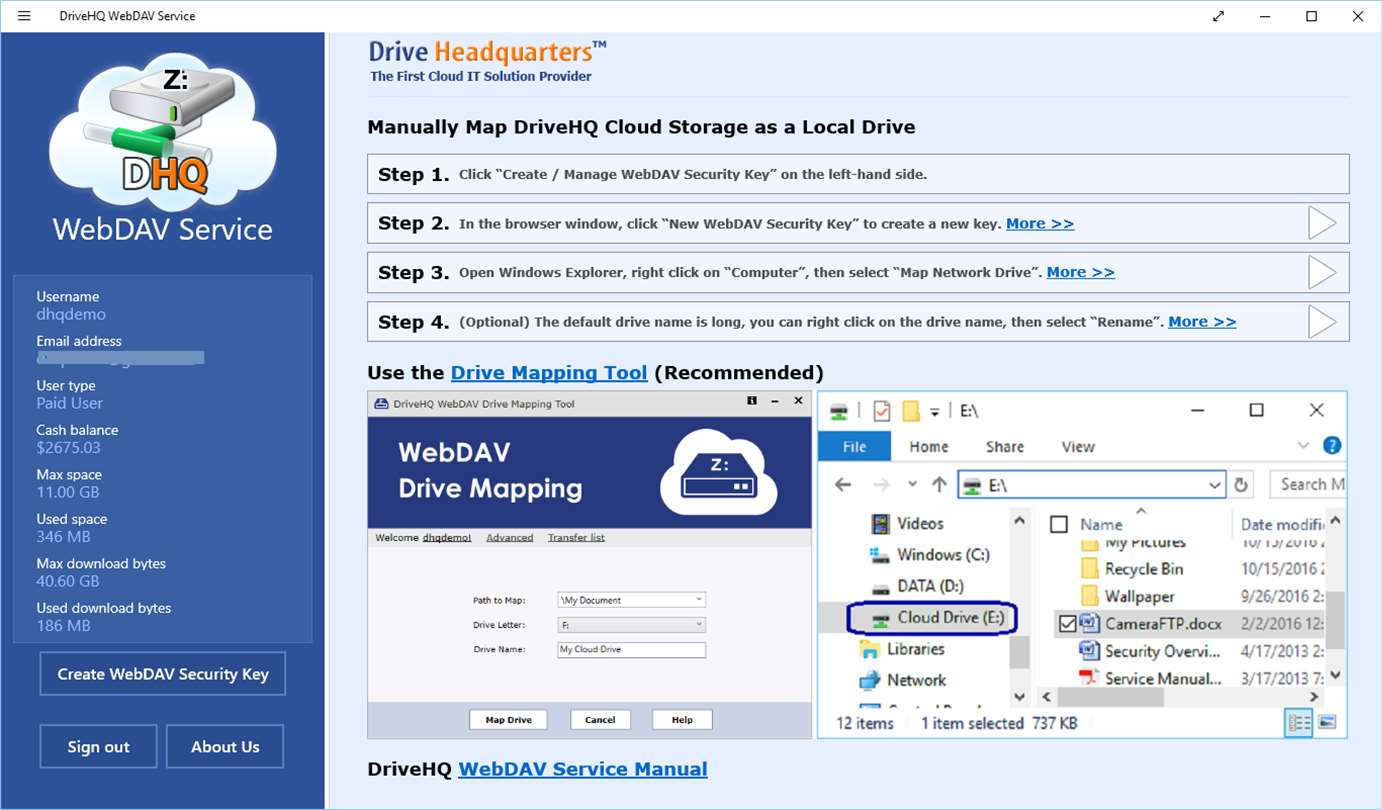Switch to the Share tab in Explorer image
This screenshot has width=1382, height=810.
1005,447
